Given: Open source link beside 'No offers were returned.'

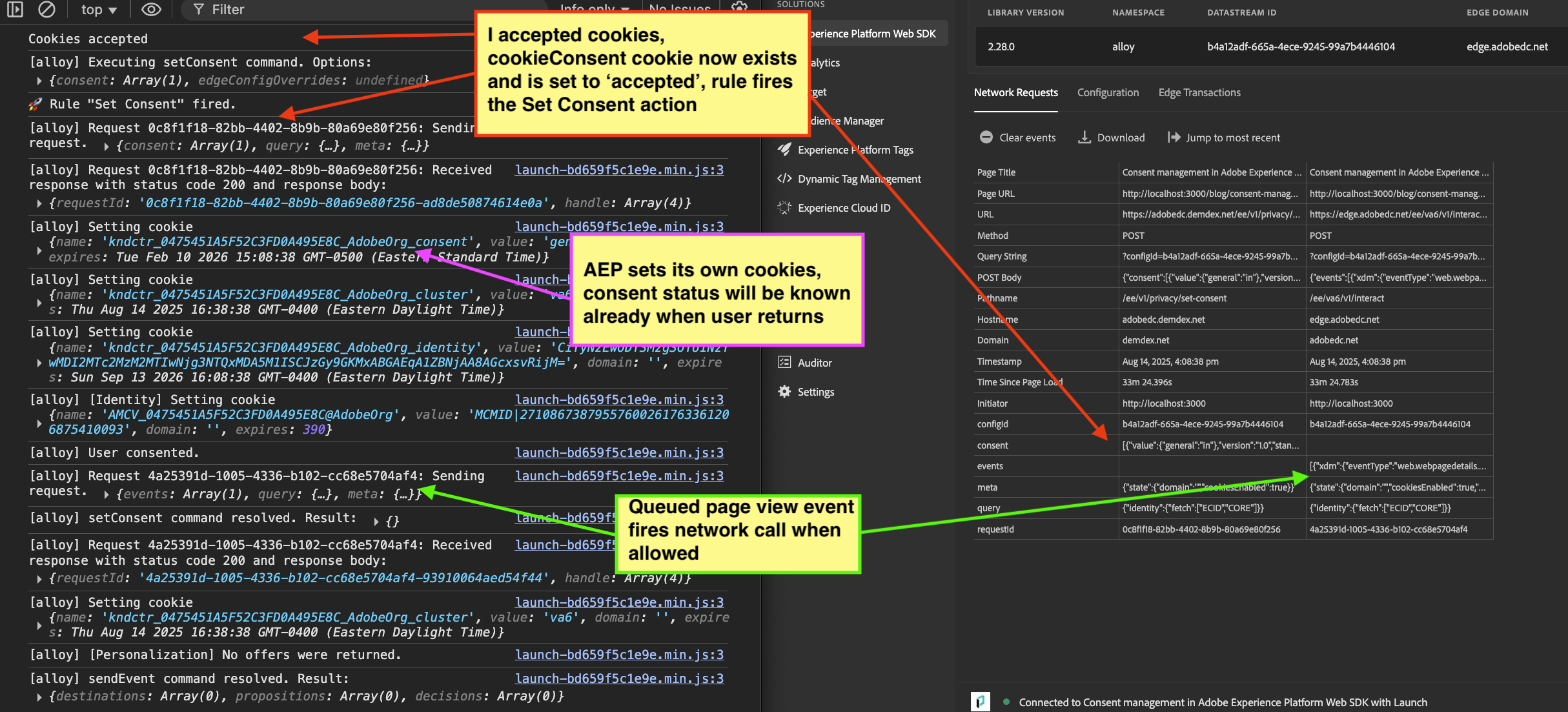Looking at the screenshot, I should coord(619,655).
